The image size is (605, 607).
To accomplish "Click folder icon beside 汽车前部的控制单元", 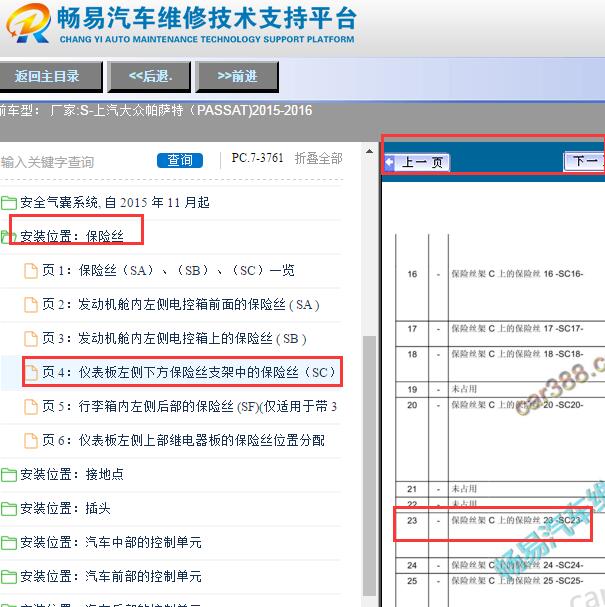I will 8,576.
